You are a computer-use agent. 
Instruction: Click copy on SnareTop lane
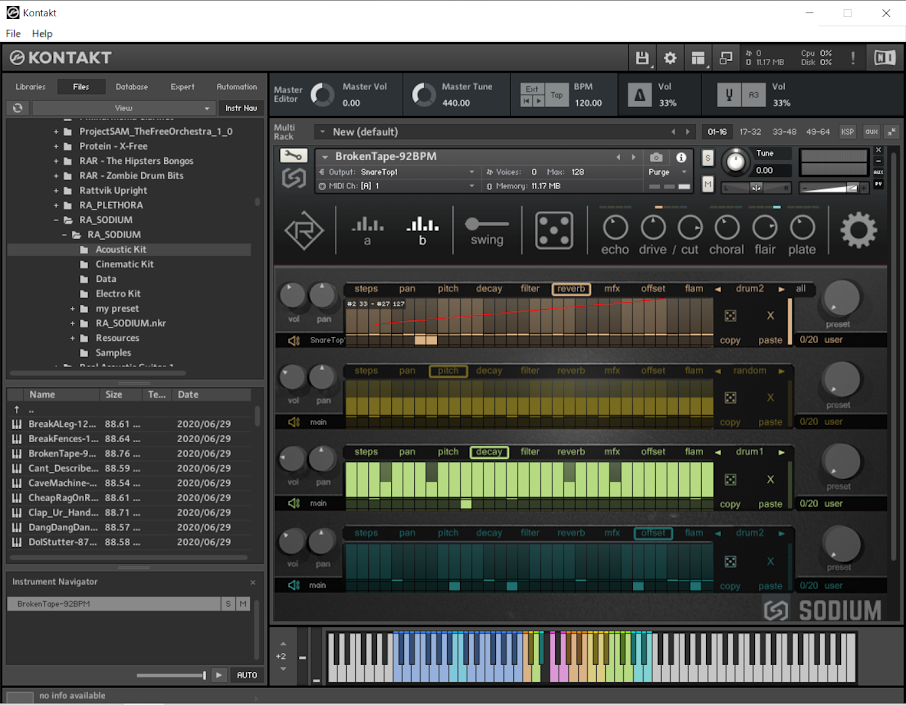click(730, 340)
